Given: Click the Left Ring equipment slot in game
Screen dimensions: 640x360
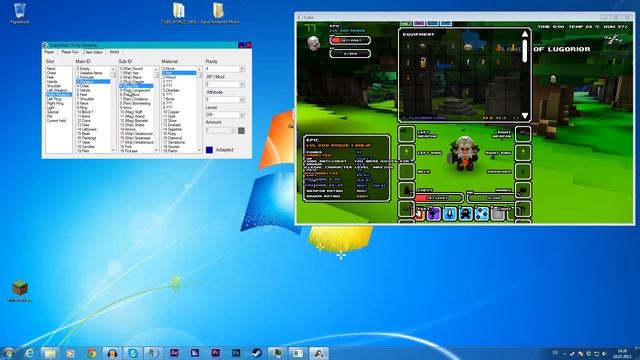Looking at the screenshot, I should [x=407, y=153].
